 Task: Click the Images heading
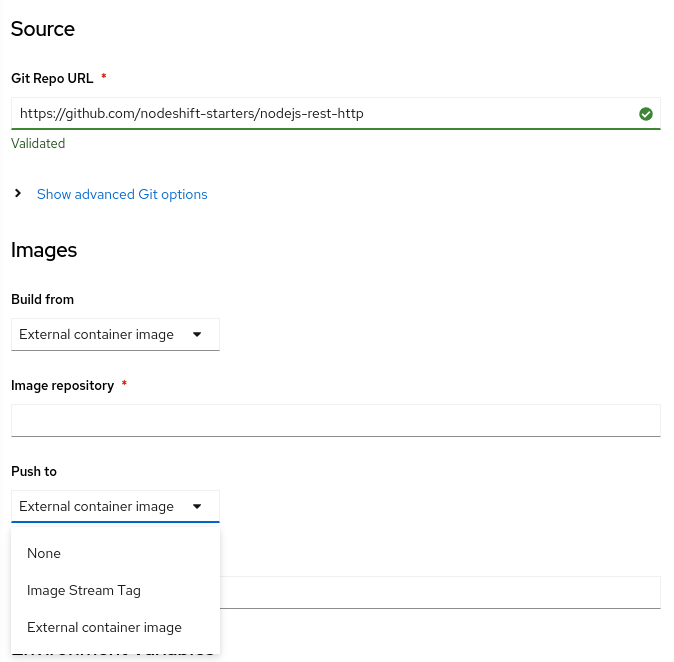[44, 250]
